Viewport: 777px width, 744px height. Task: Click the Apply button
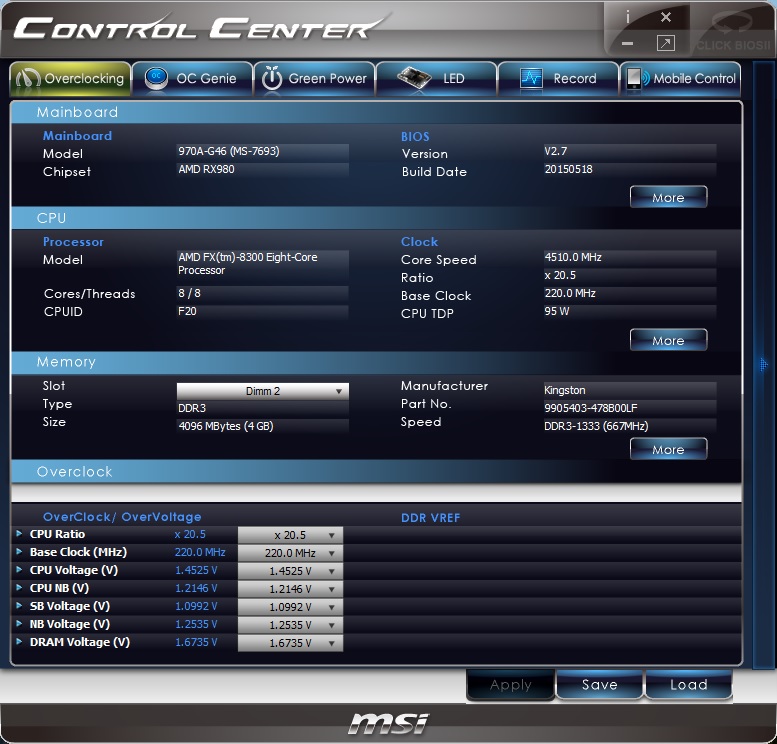pyautogui.click(x=510, y=685)
